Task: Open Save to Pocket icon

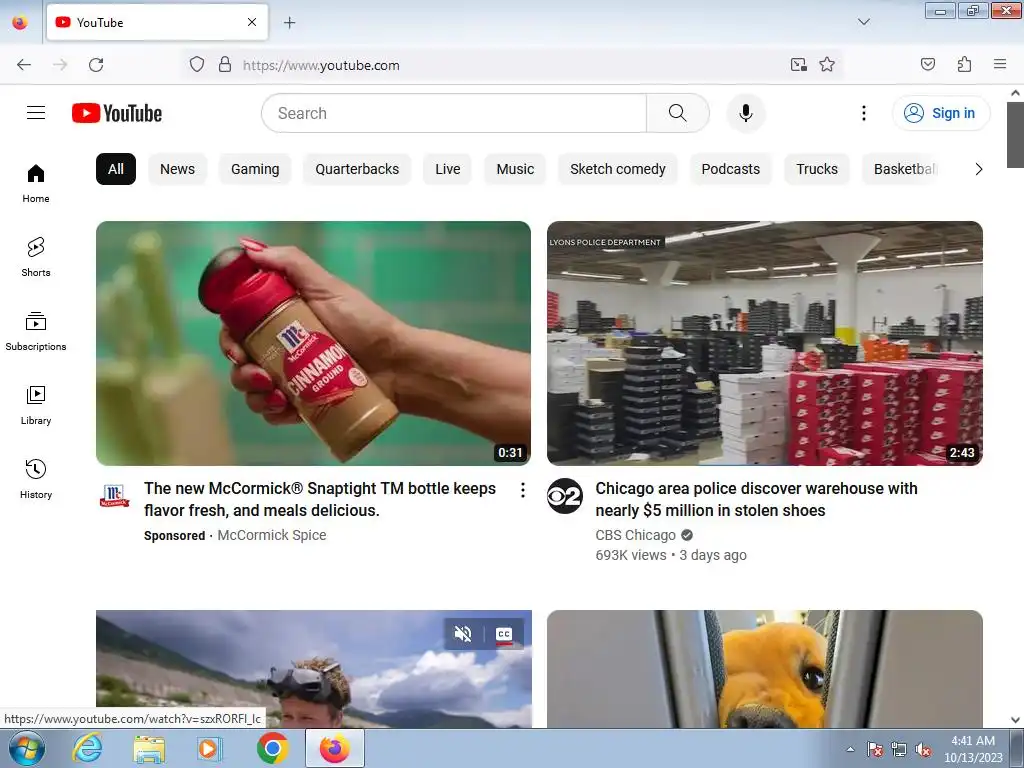Action: pos(928,65)
